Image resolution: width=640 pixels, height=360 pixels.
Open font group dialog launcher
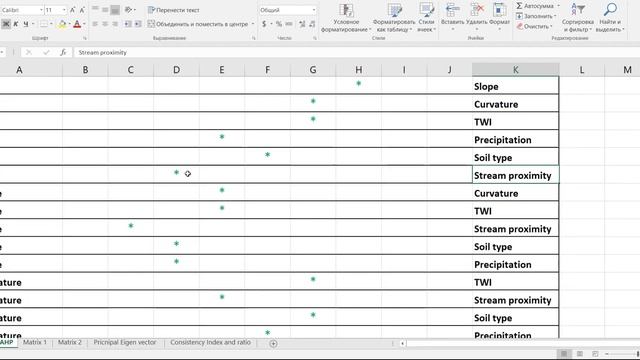[85, 38]
